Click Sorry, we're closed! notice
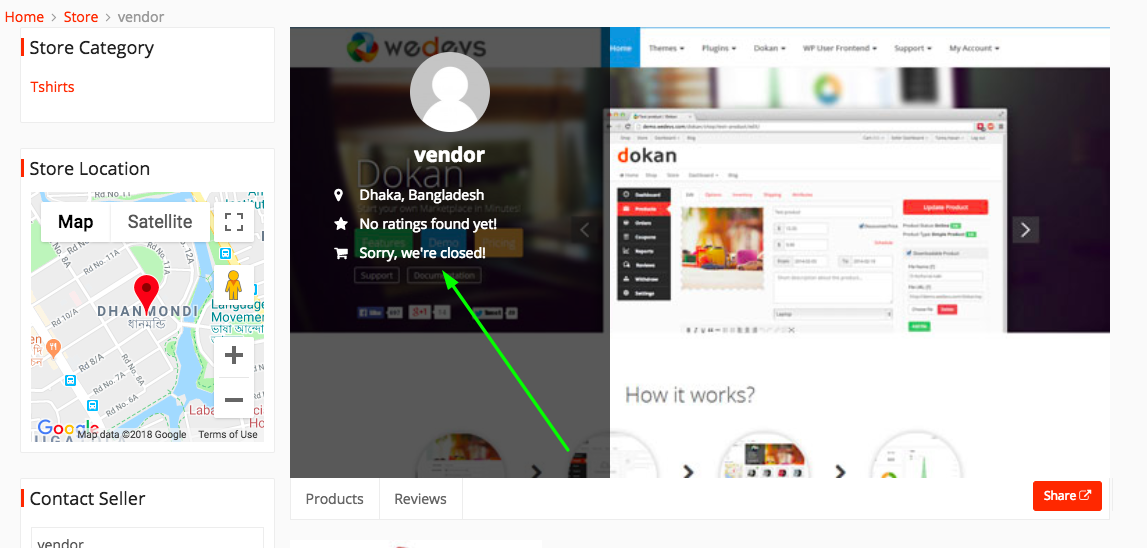The height and width of the screenshot is (548, 1147). tap(422, 253)
